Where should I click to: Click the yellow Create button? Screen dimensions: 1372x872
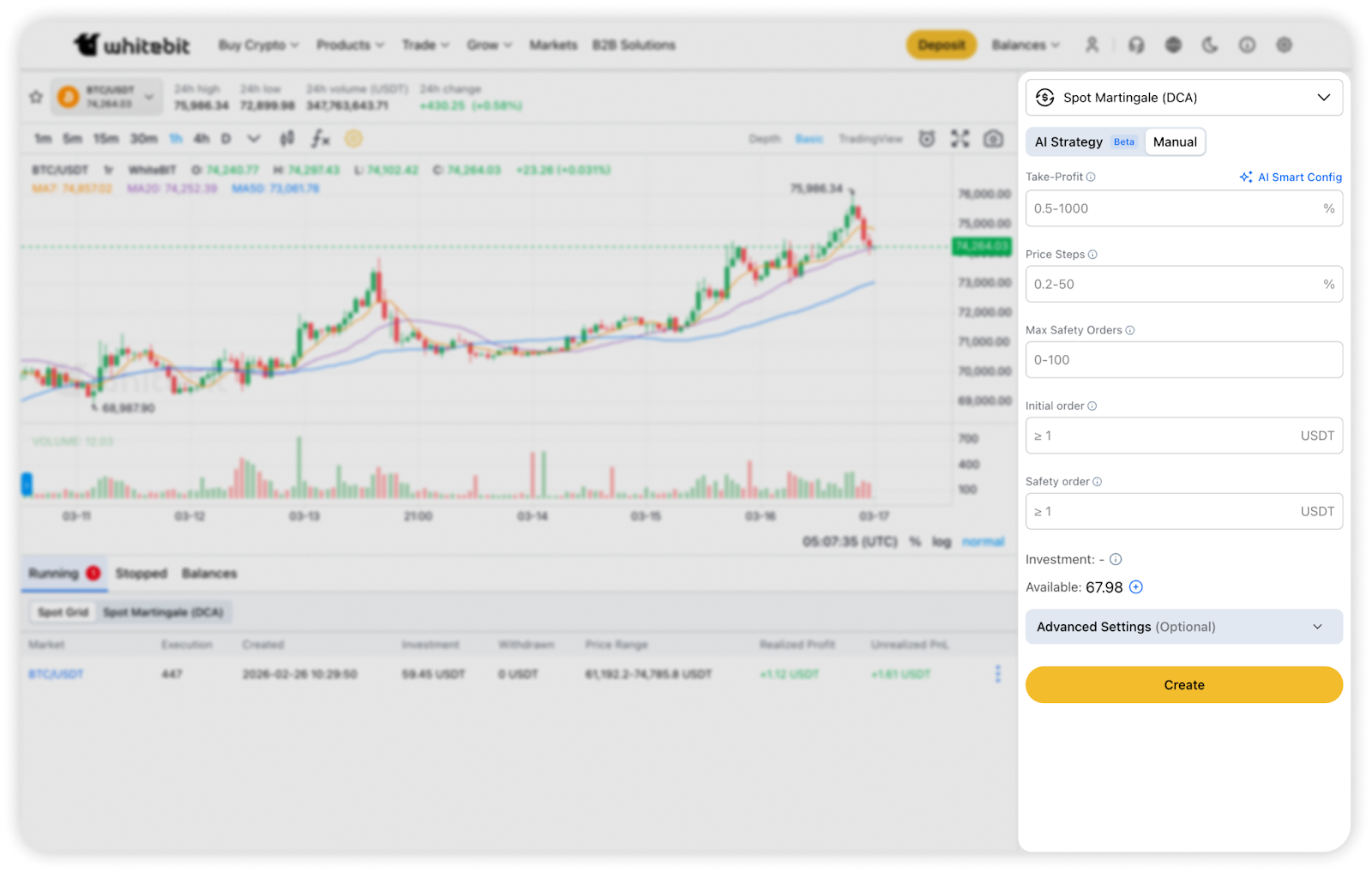pos(1183,685)
